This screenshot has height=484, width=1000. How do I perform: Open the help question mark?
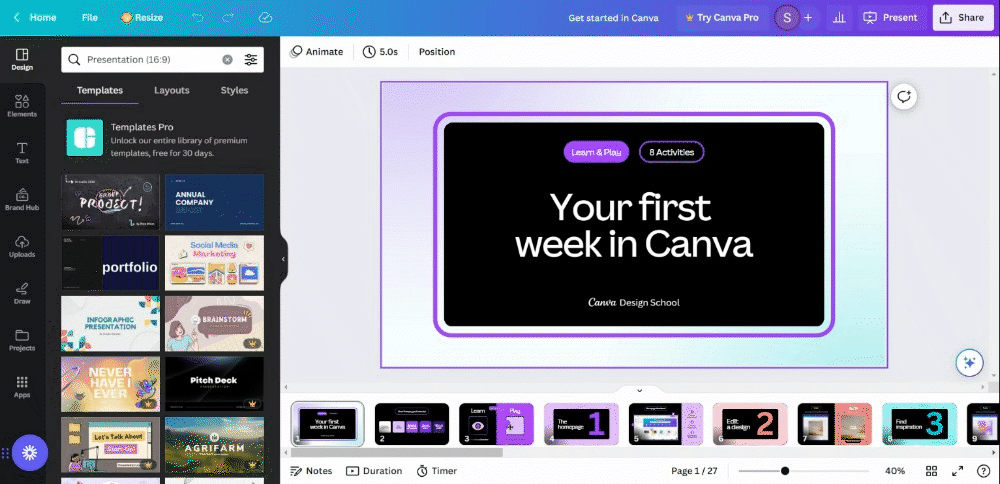coord(983,471)
